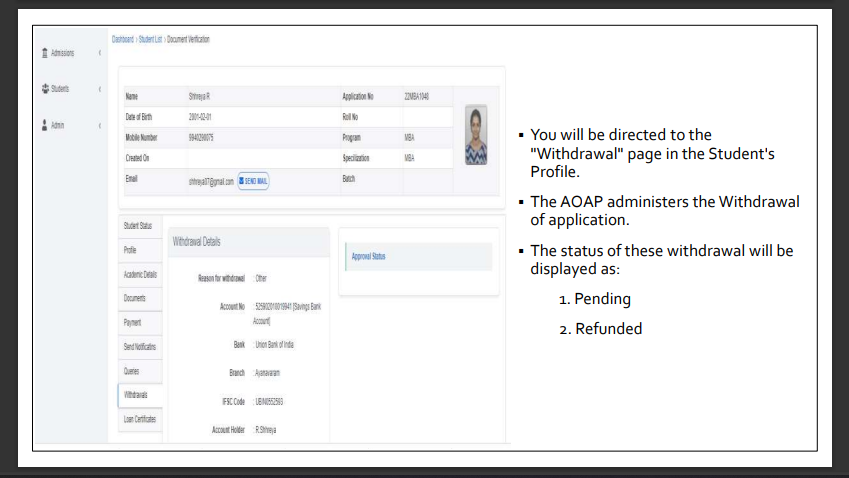
Task: Click the Admin user icon in sidebar
Action: coord(43,125)
